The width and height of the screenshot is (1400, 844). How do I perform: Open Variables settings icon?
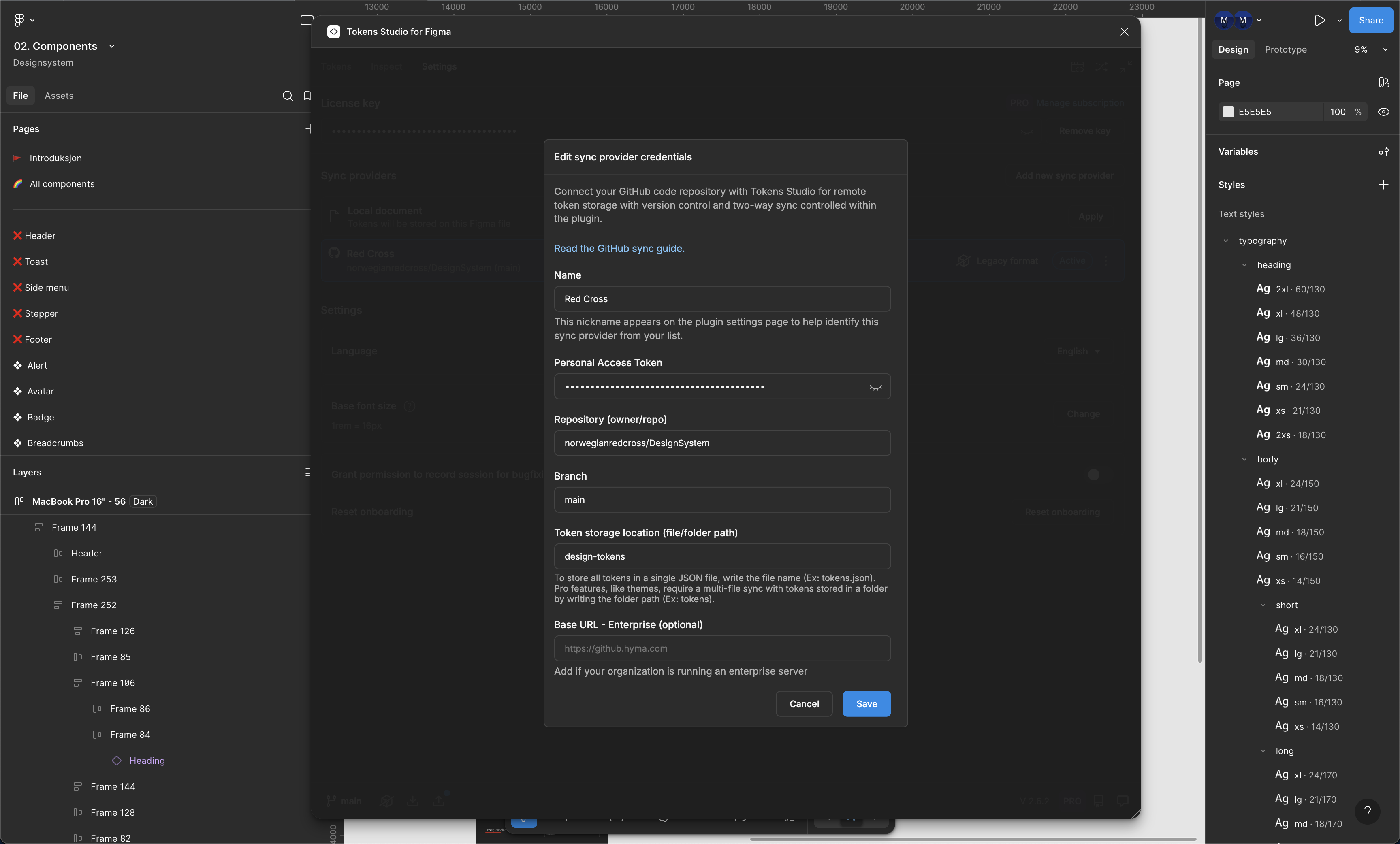pyautogui.click(x=1383, y=151)
